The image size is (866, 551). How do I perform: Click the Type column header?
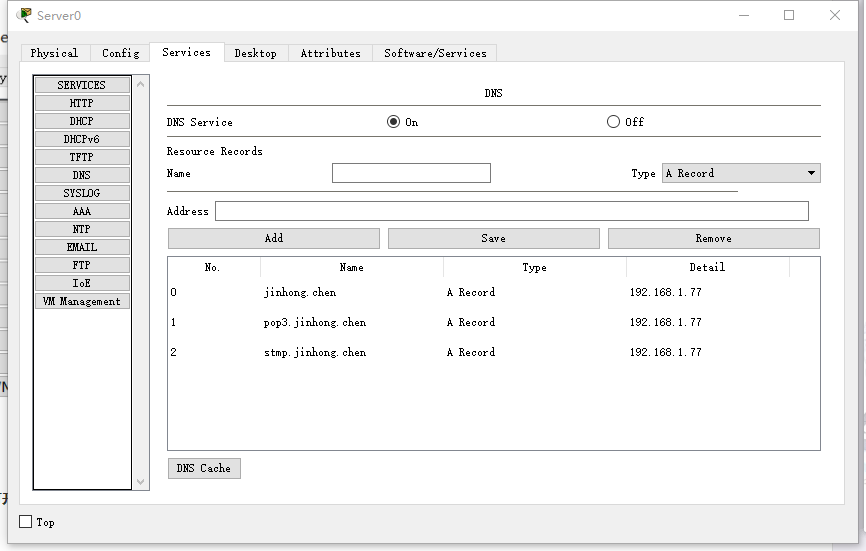tap(535, 267)
